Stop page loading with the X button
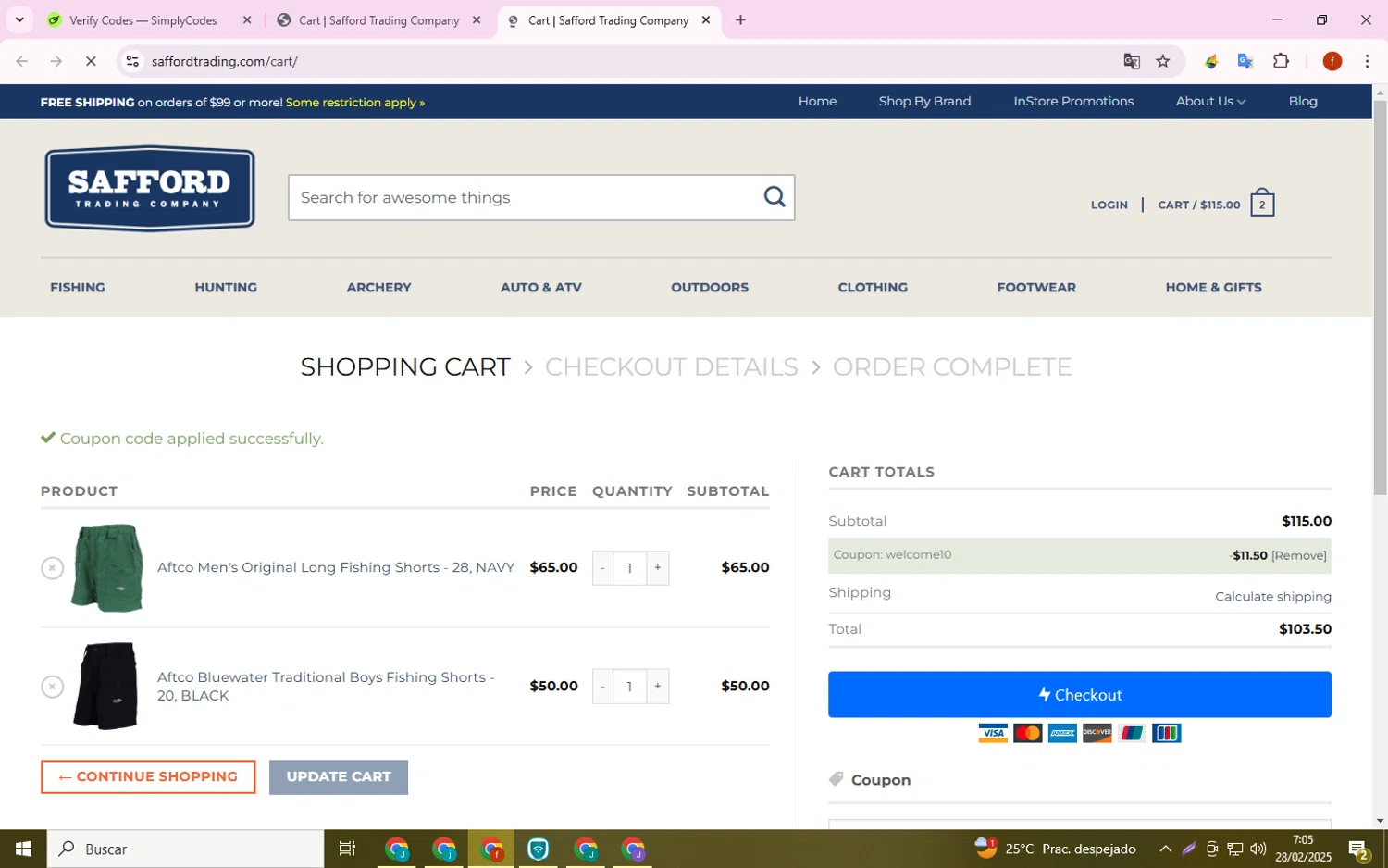Viewport: 1388px width, 868px height. click(x=91, y=61)
